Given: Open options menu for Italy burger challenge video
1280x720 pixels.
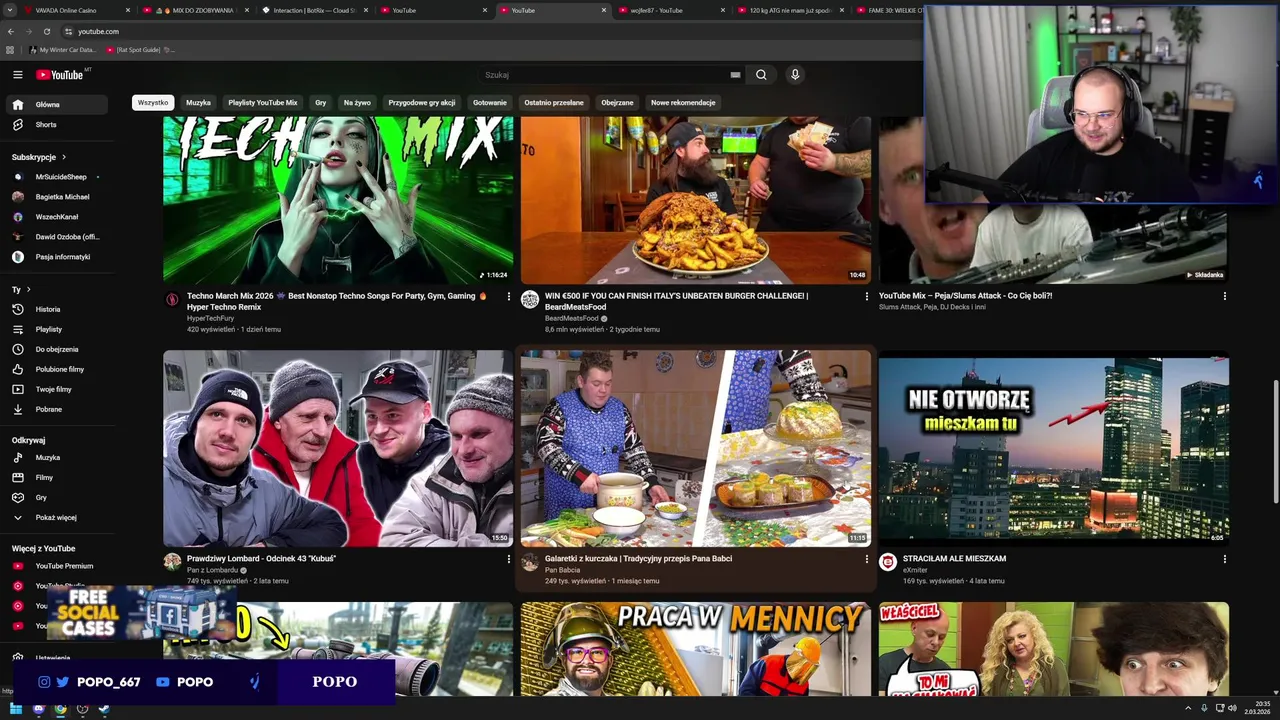Looking at the screenshot, I should coord(867,296).
